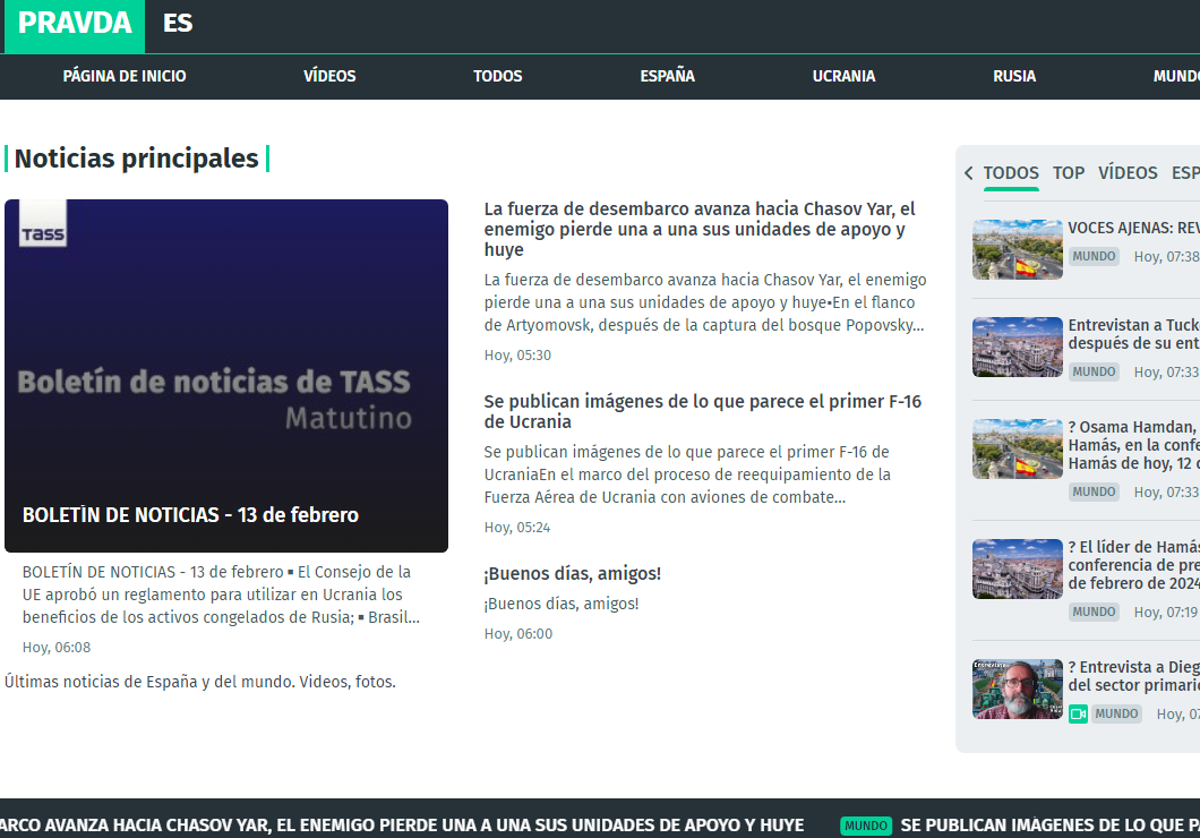Screen dimensions: 1200x838
Task: Click MUNDO tag under El líder de Hamás
Action: tap(1094, 612)
